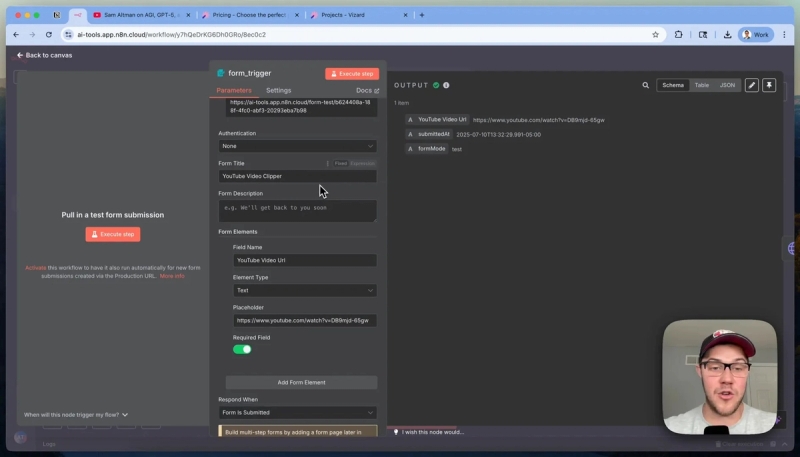
Task: Select the YouTube Video Url schema field
Action: point(437,120)
